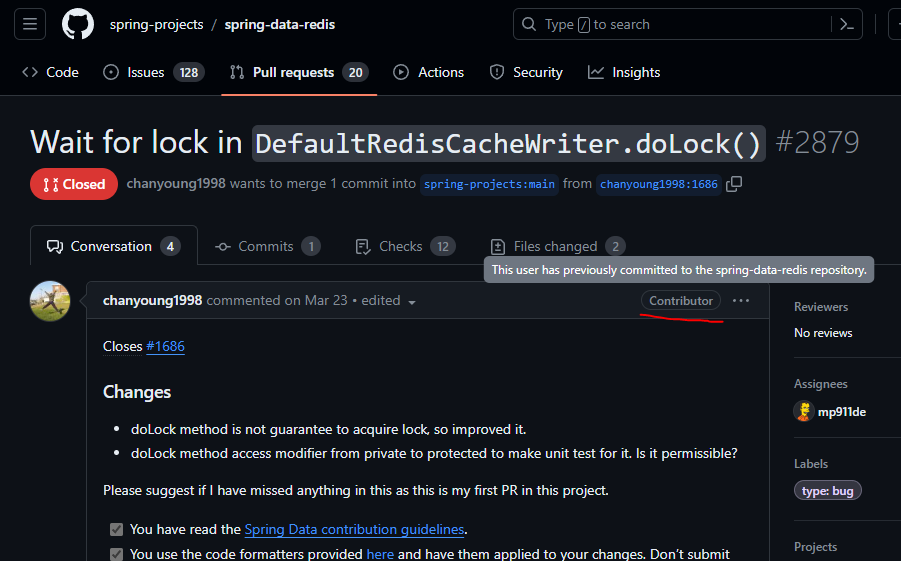The width and height of the screenshot is (901, 561).
Task: Click the 'Changes' heading in comment
Action: (x=137, y=392)
